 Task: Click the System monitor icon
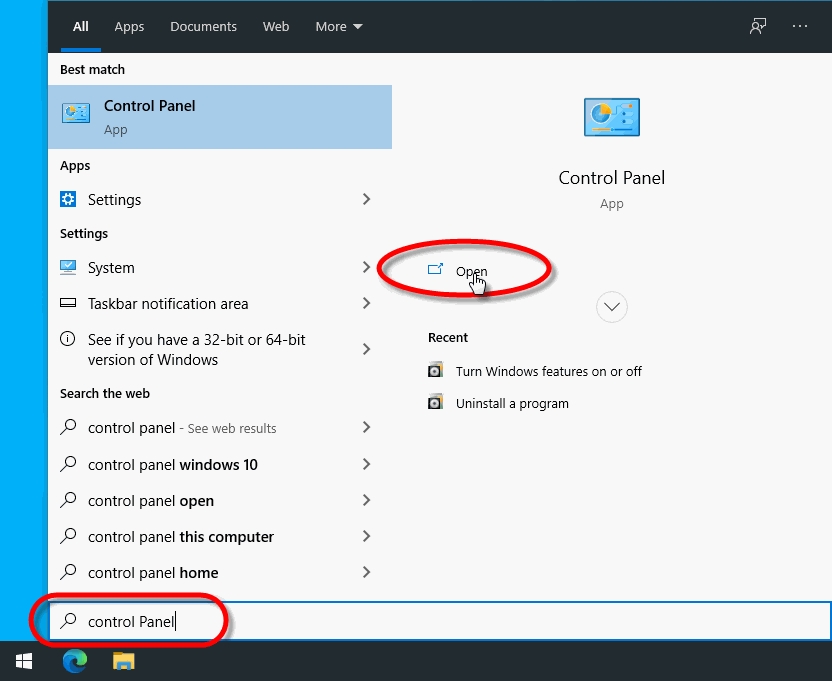pos(68,267)
